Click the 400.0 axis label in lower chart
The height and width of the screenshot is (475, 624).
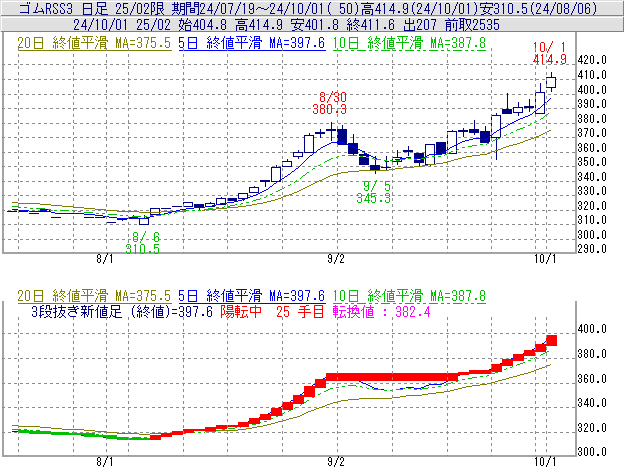[x=592, y=329]
